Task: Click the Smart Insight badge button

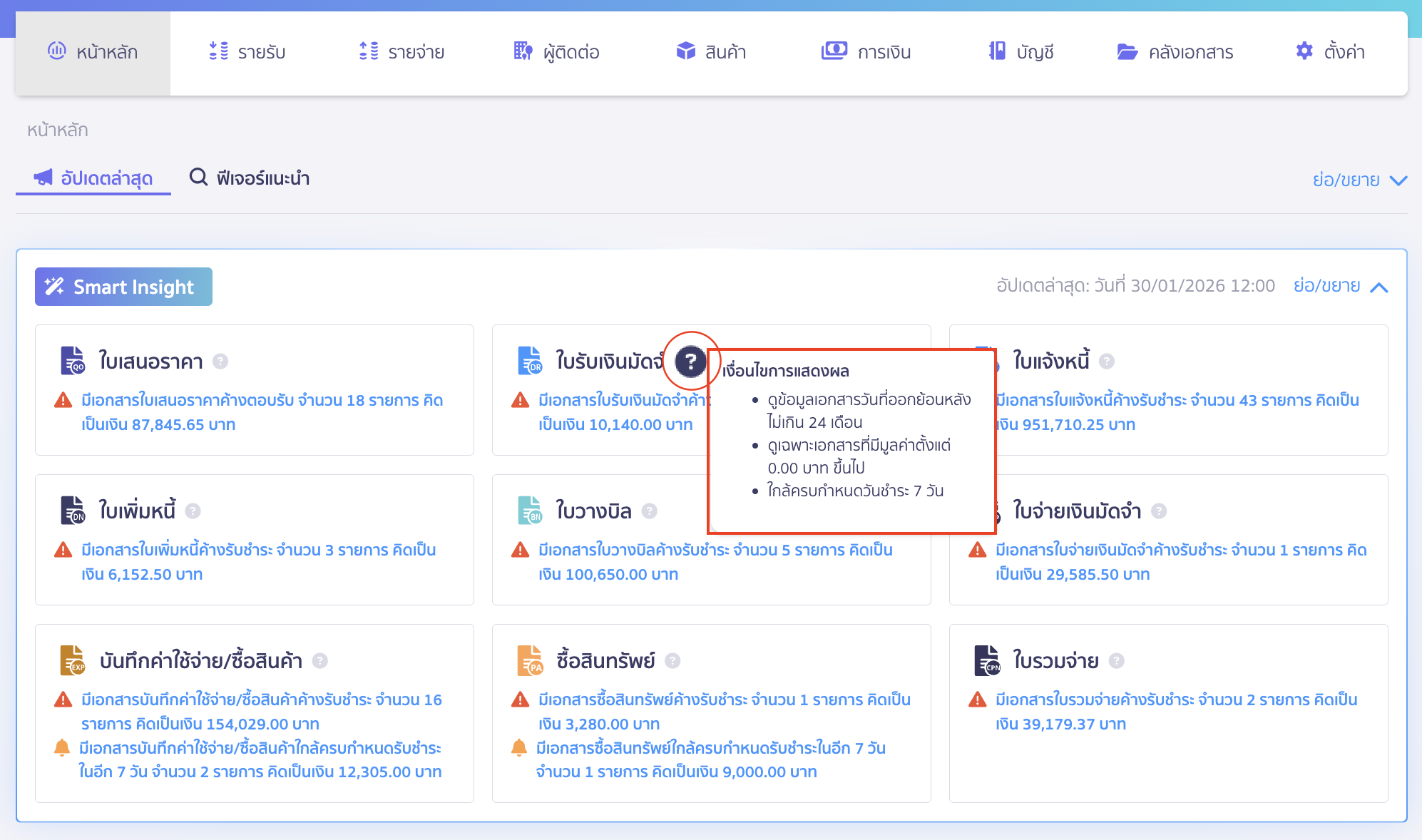Action: tap(123, 287)
